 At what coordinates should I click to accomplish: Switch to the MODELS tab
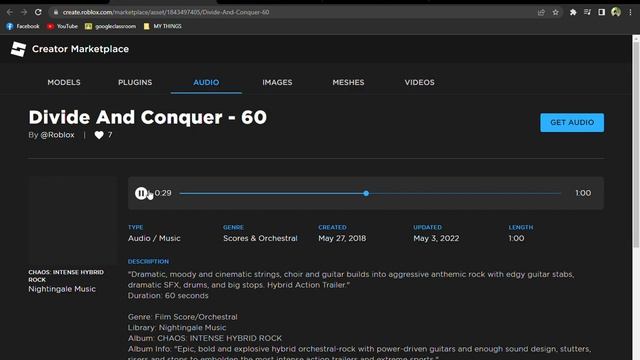[64, 82]
